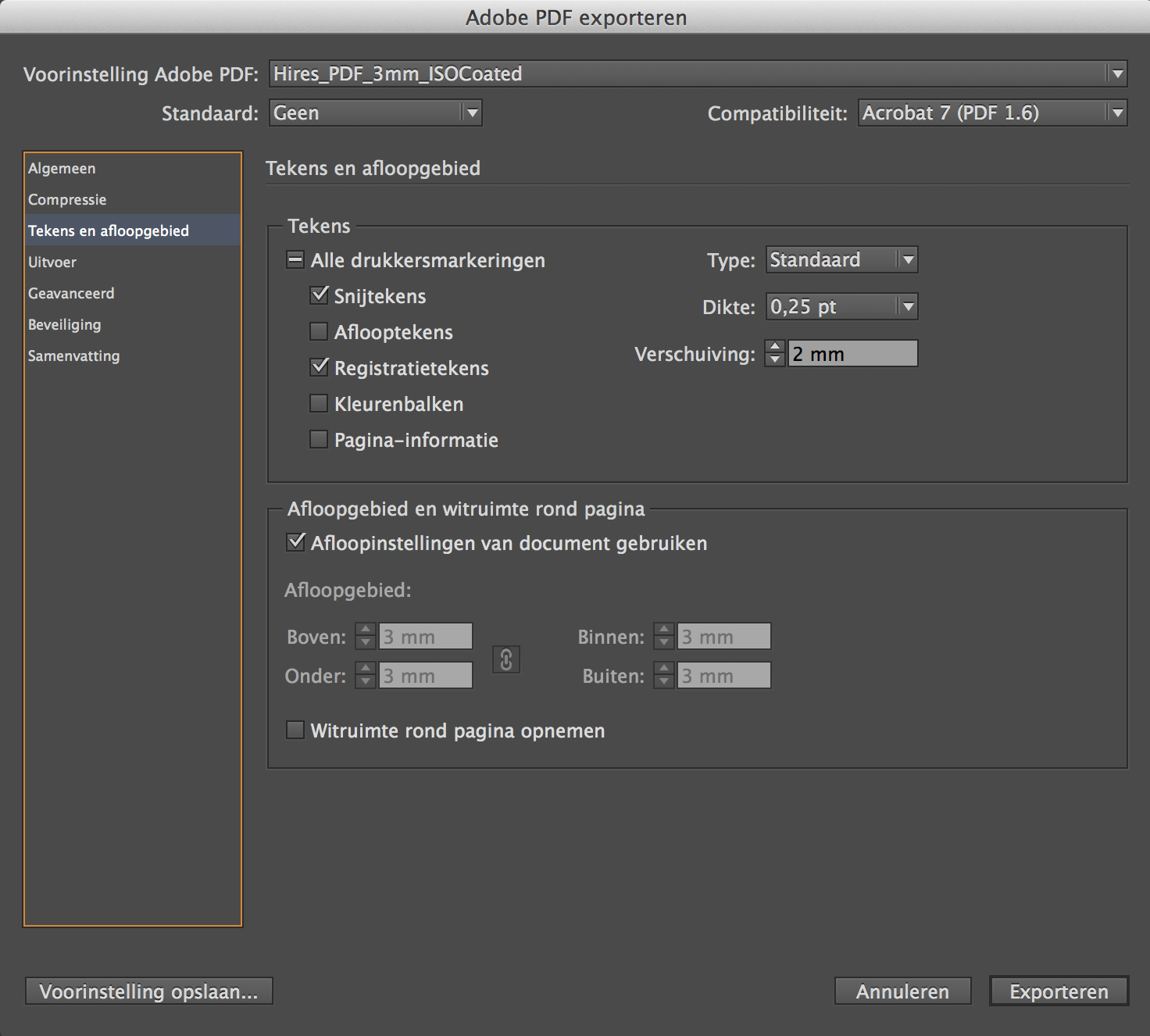
Task: Click the Onder bleed field
Action: 426,675
